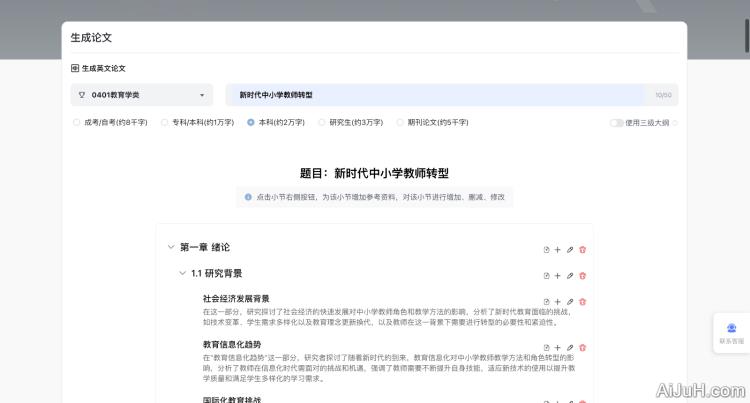This screenshot has height=403, width=750.
Task: Toggle 使用三级大纲 switch
Action: [x=616, y=123]
